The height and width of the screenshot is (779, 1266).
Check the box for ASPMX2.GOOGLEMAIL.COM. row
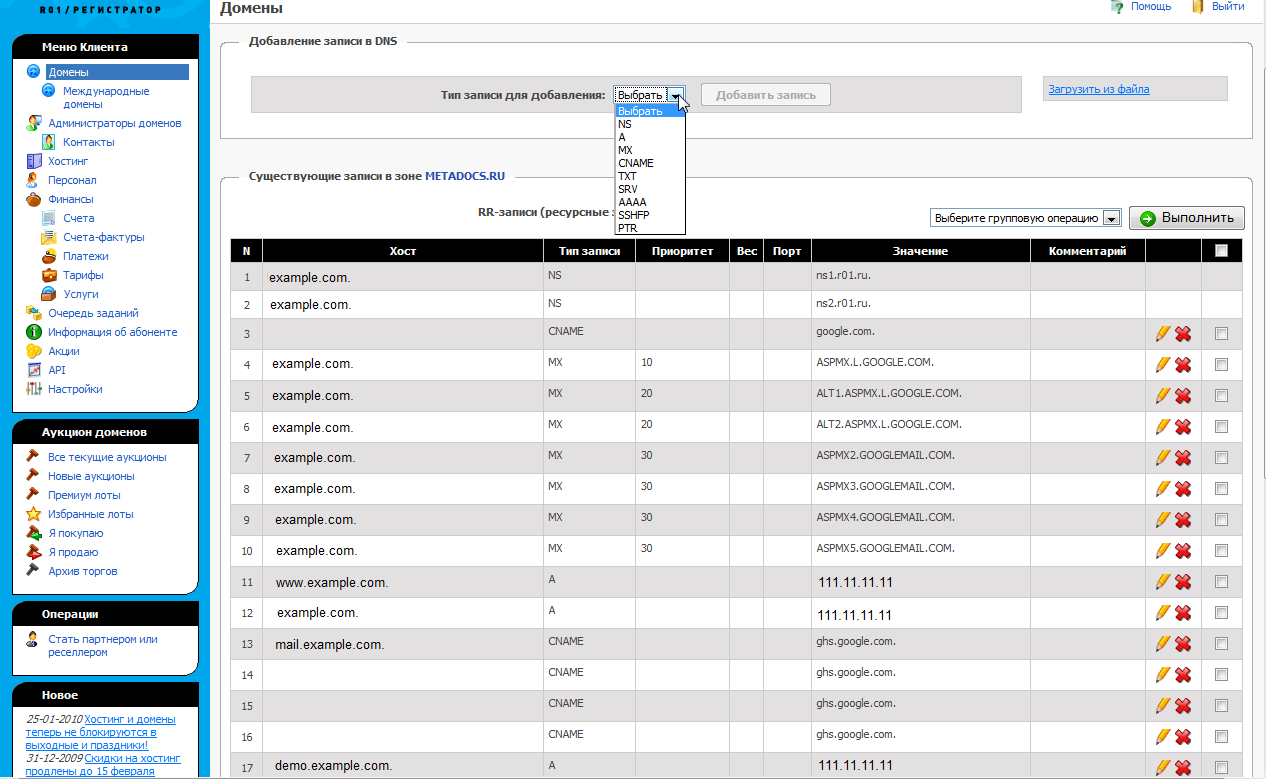tap(1221, 458)
